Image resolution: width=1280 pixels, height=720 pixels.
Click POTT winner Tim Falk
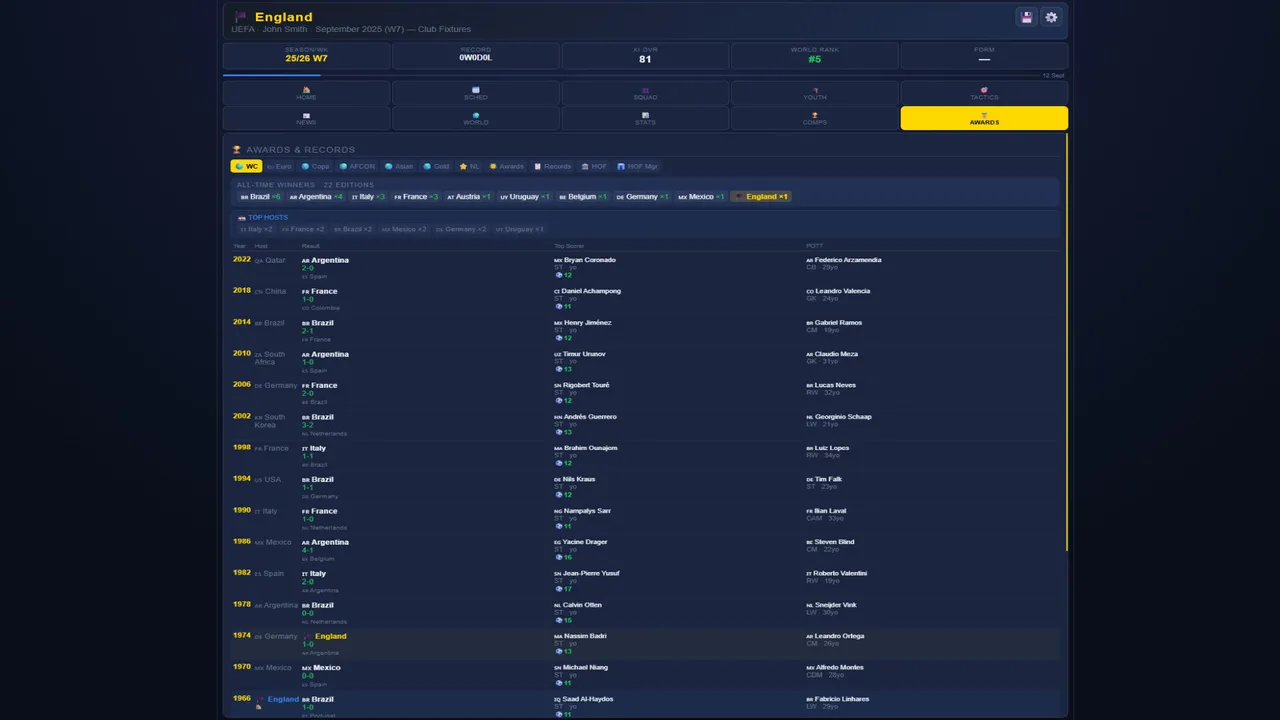click(828, 479)
